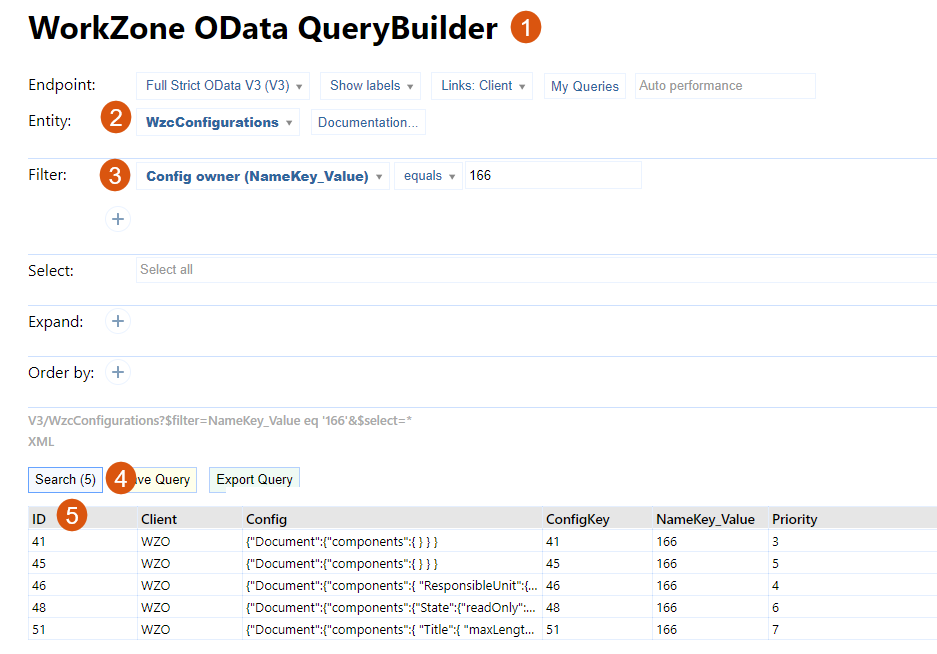937x654 pixels.
Task: Click the XML format link
Action: (x=41, y=441)
